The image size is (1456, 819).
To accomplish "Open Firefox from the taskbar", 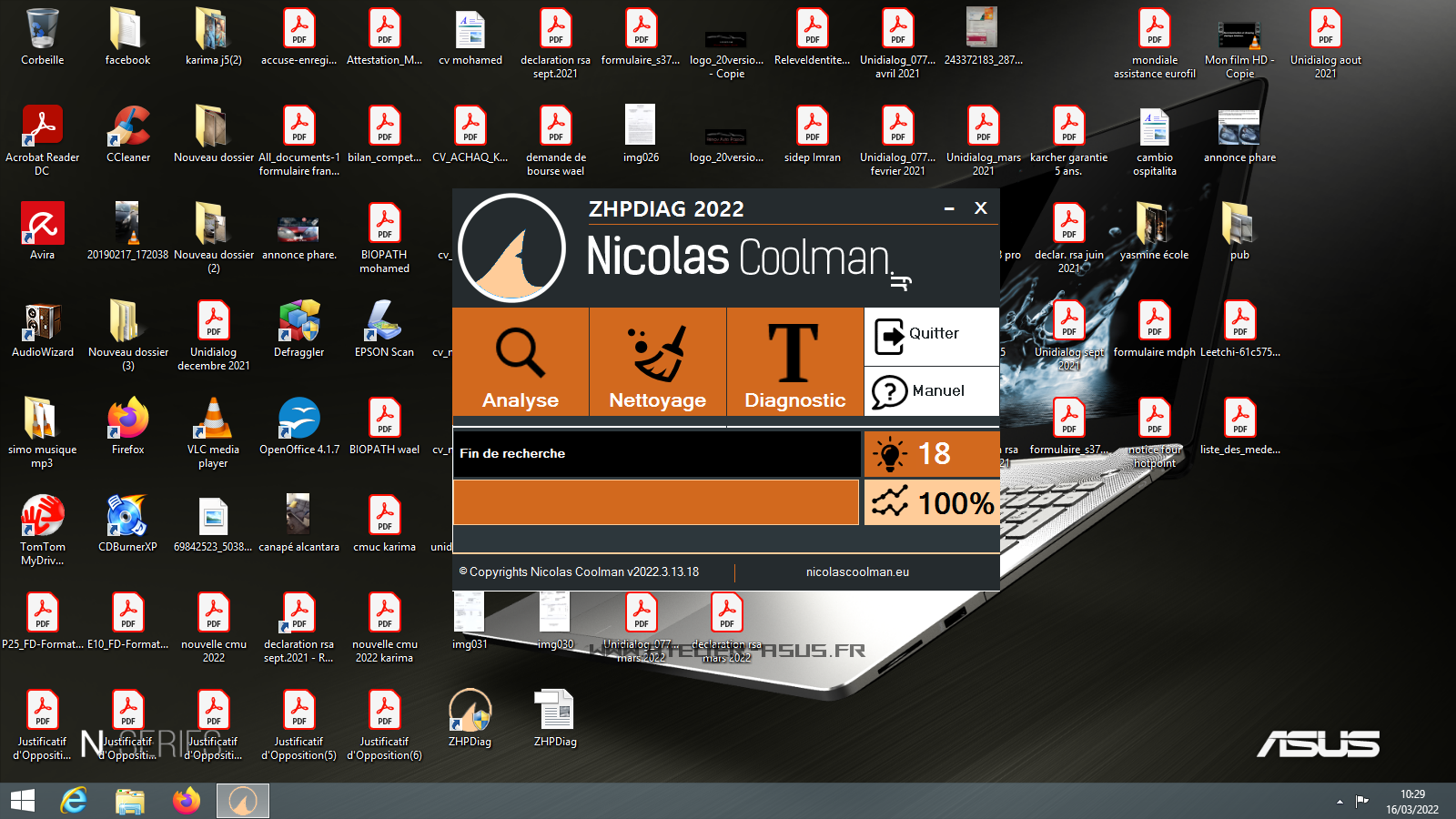I will (187, 801).
